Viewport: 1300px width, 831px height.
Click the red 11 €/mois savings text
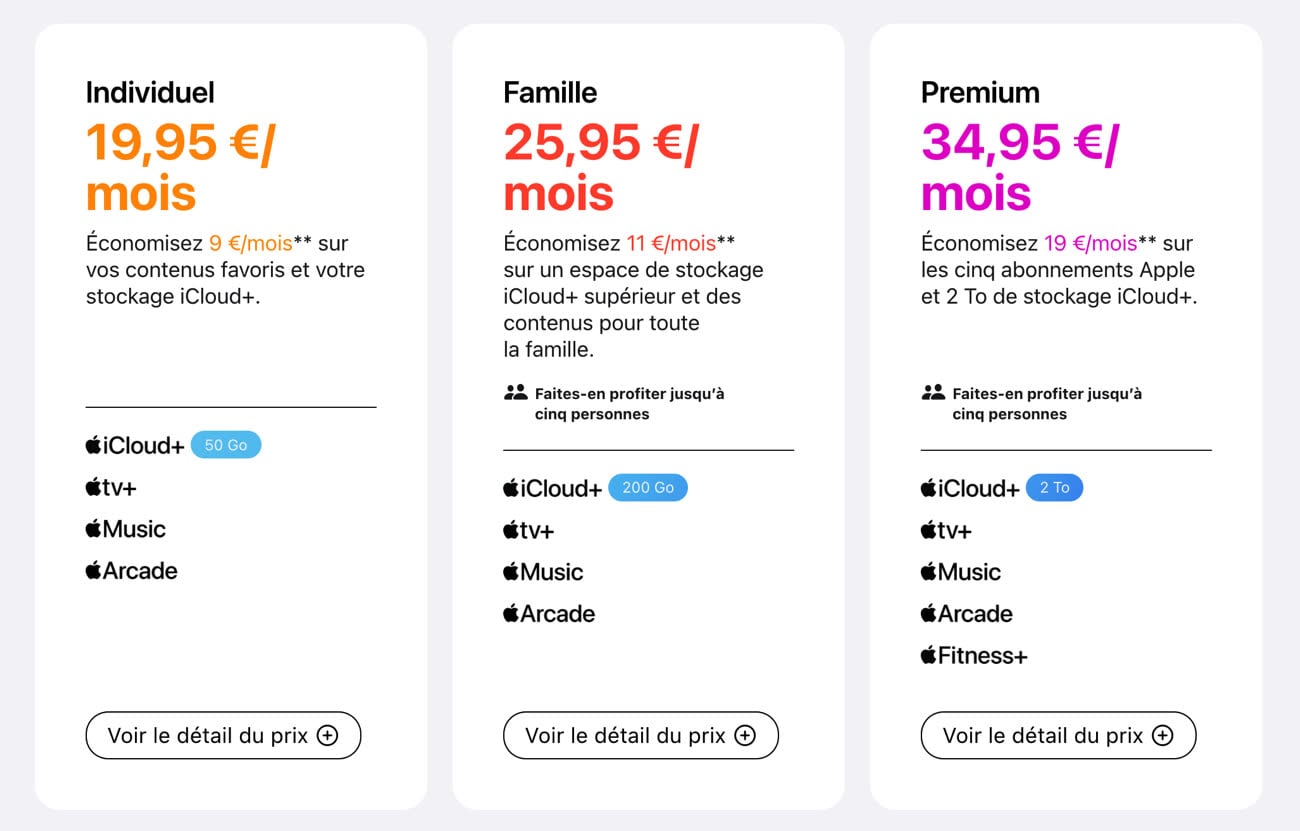click(x=670, y=243)
